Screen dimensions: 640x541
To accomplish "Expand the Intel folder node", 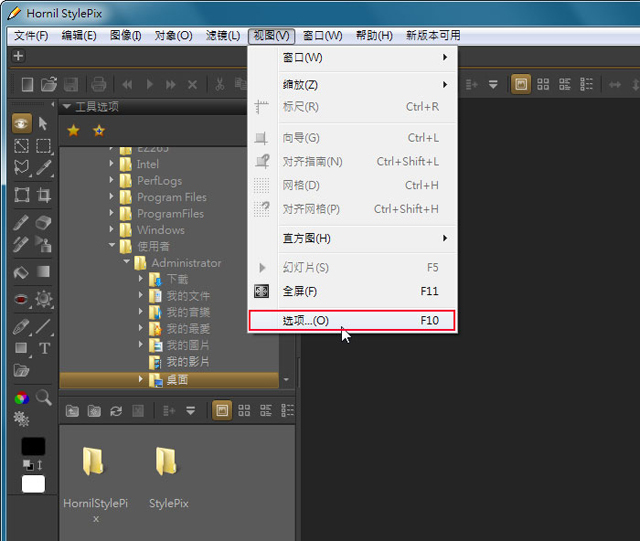I will pos(111,163).
